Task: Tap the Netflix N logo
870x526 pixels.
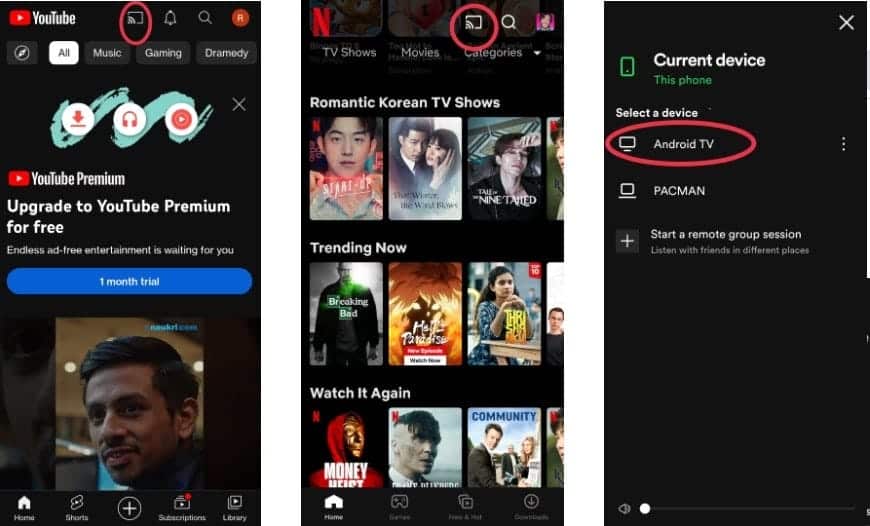Action: [321, 22]
